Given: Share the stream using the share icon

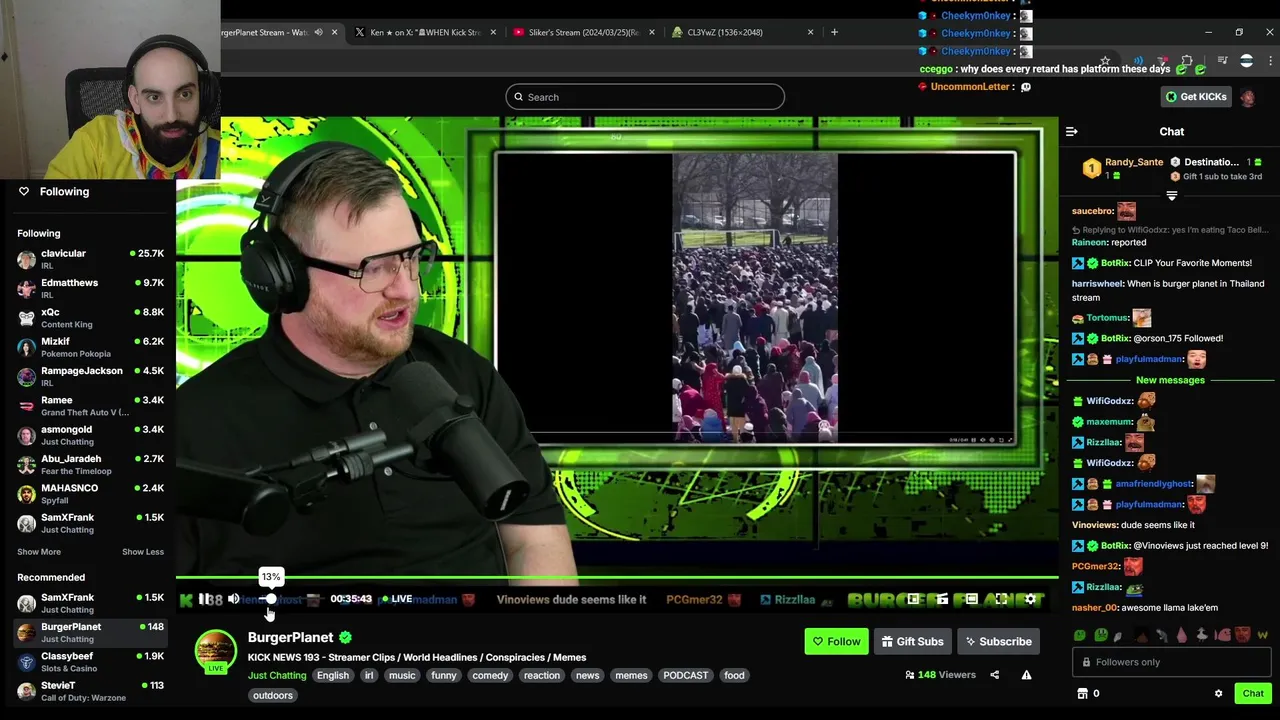Looking at the screenshot, I should tap(994, 675).
